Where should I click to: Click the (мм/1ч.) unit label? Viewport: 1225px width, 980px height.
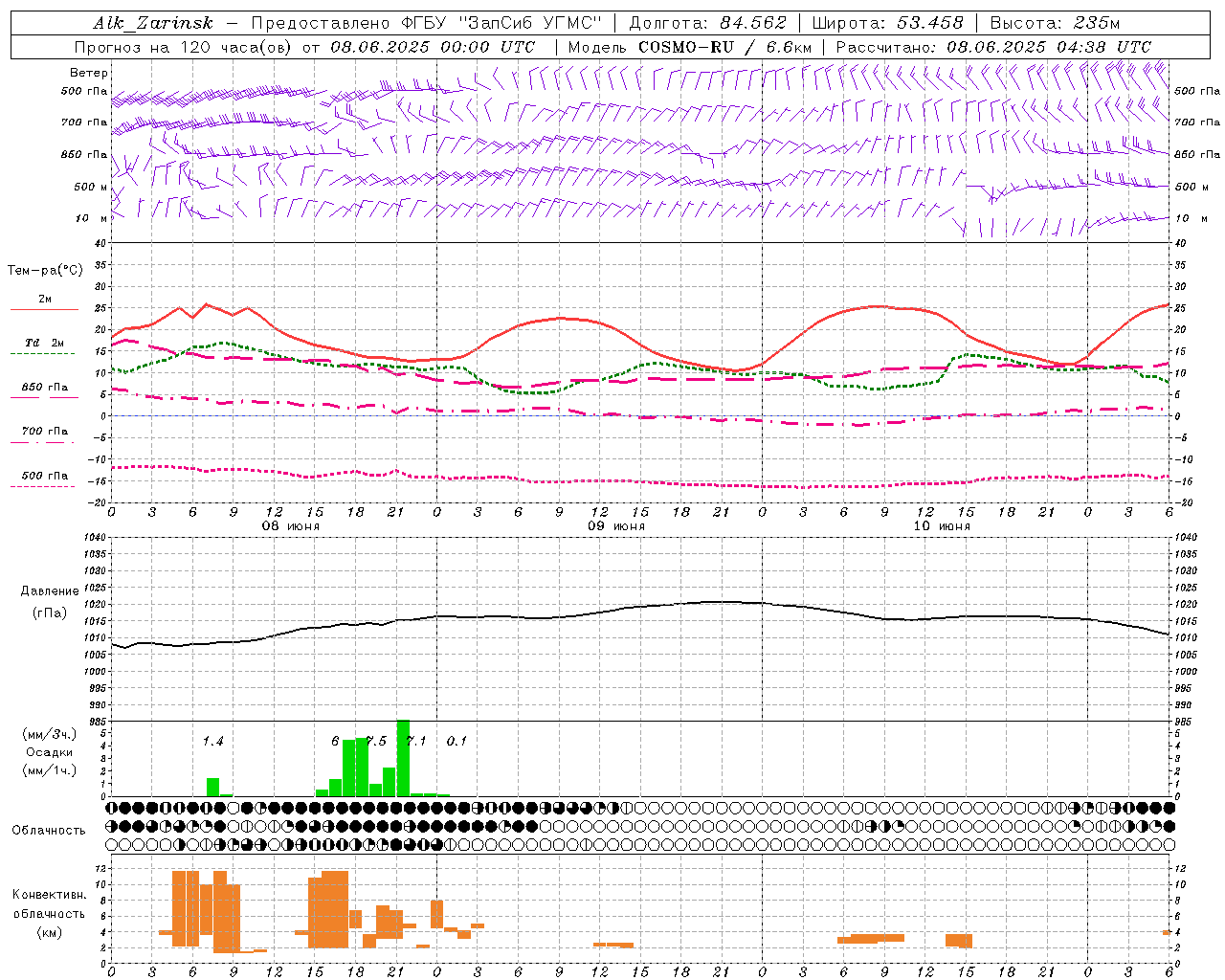(x=50, y=770)
